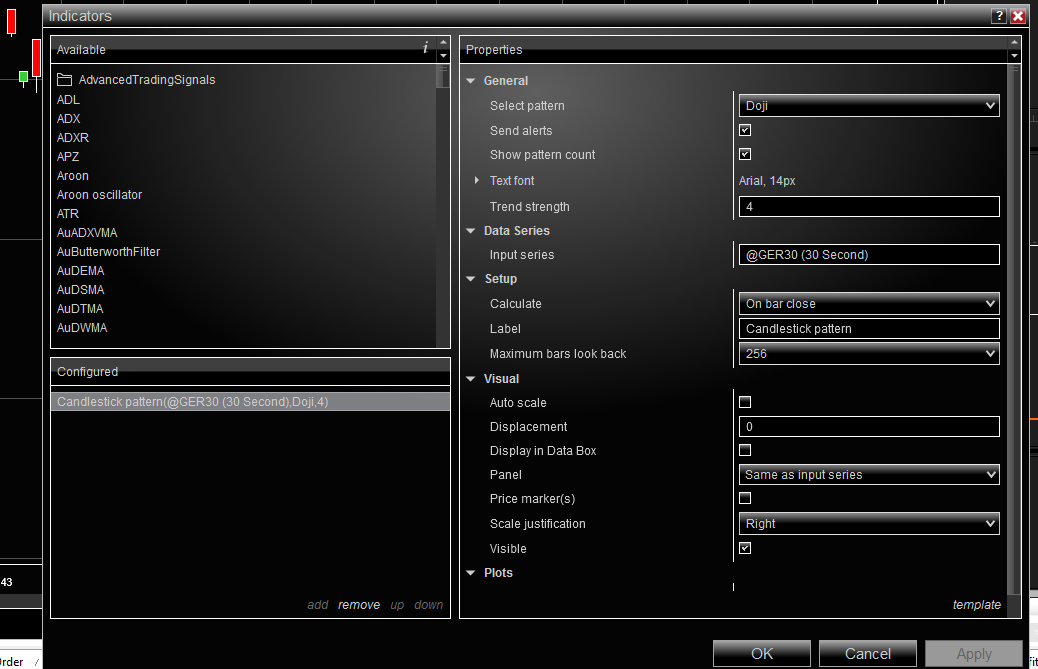
Task: Select AuDEMA in Available list
Action: (x=80, y=271)
